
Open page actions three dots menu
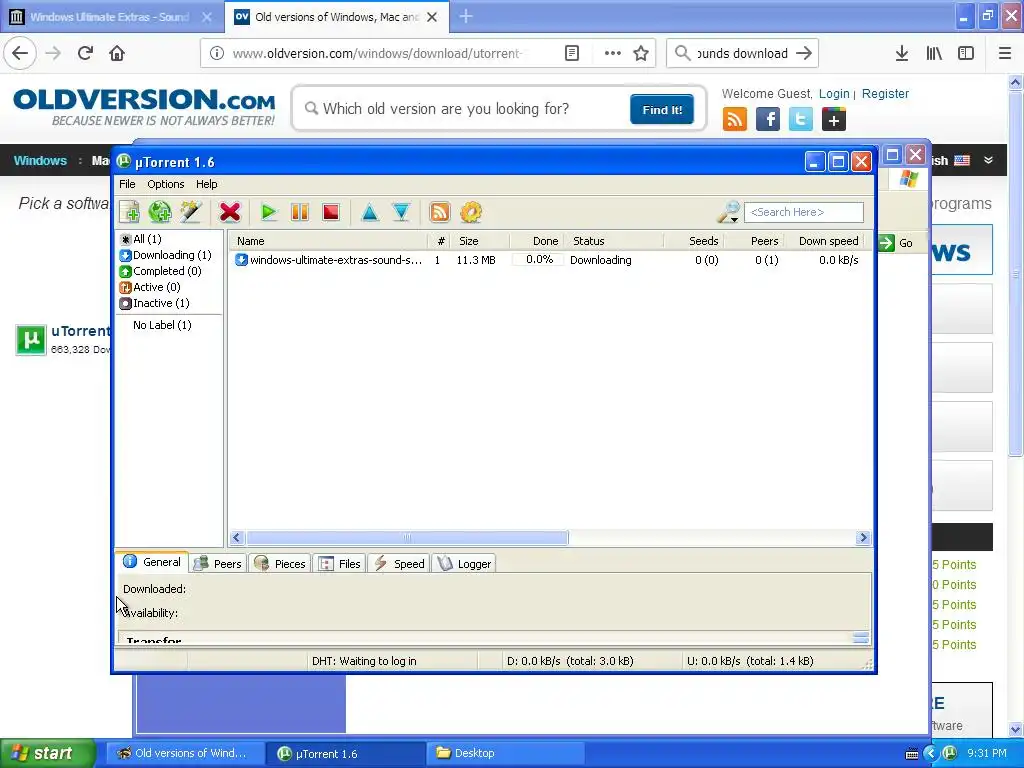tap(613, 53)
